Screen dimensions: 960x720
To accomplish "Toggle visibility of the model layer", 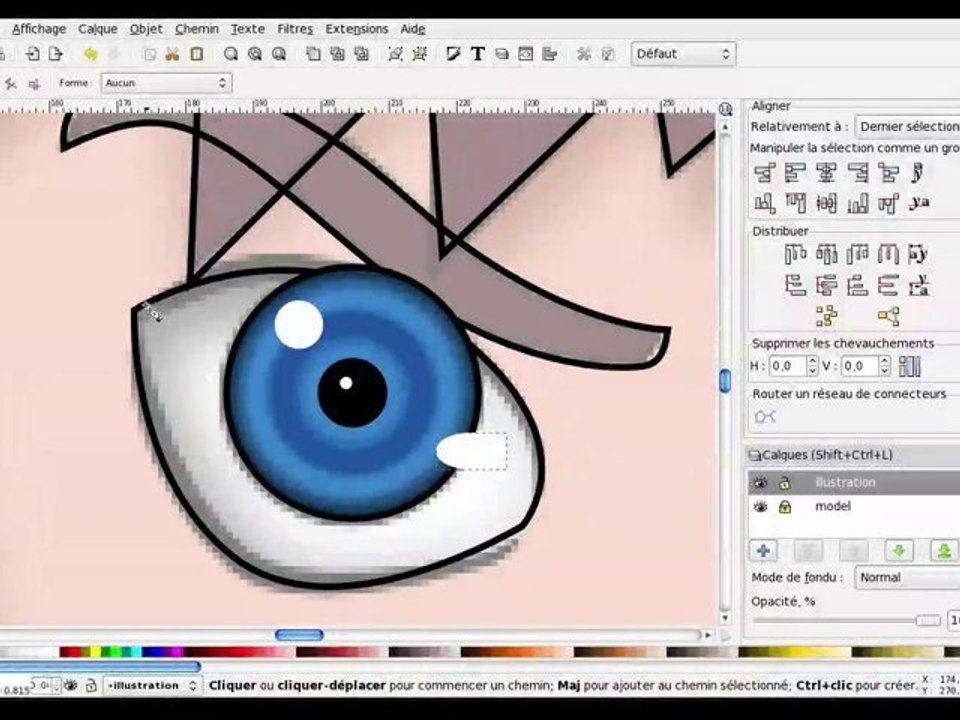I will tap(760, 506).
